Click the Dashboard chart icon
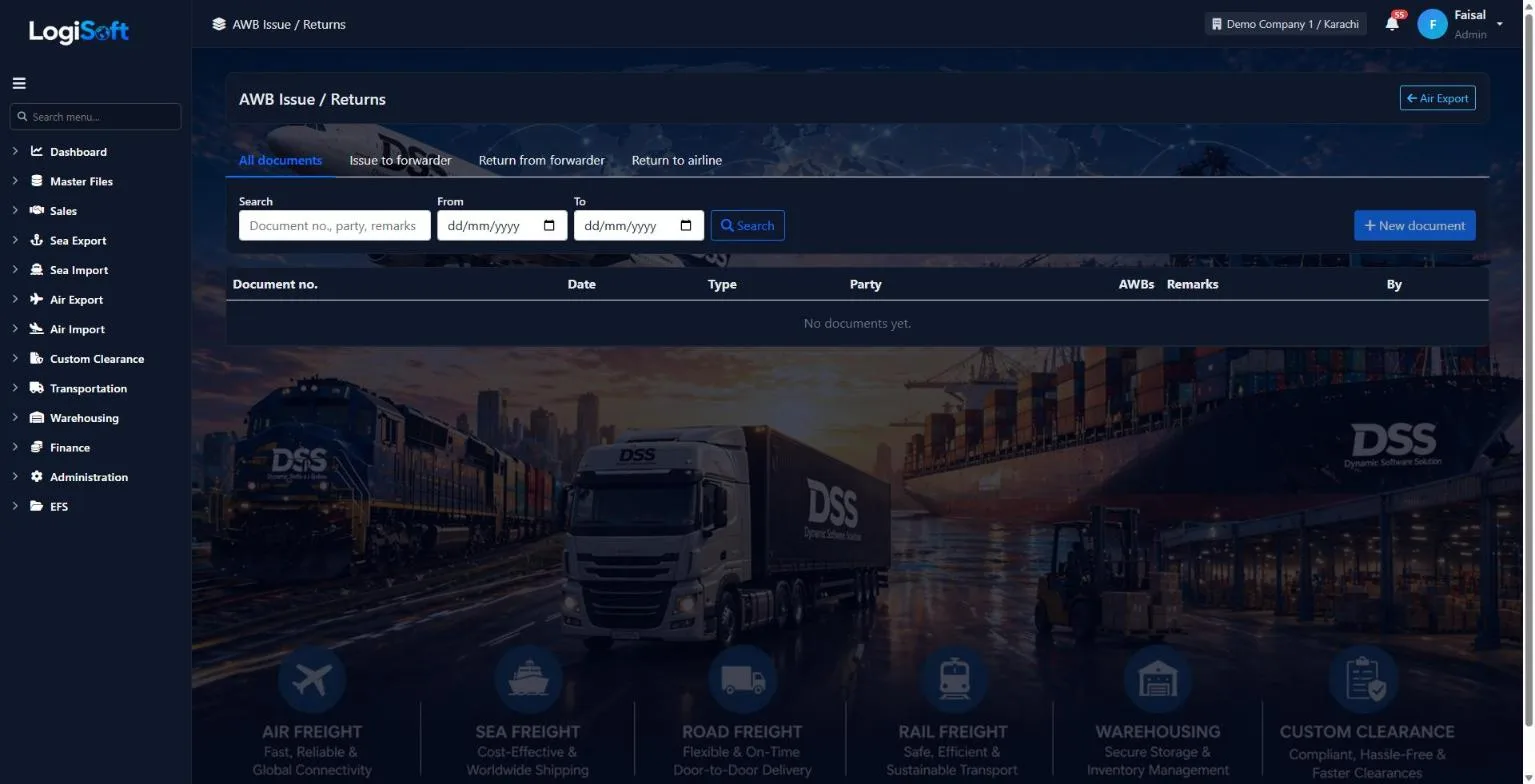This screenshot has width=1535, height=784. (x=37, y=151)
